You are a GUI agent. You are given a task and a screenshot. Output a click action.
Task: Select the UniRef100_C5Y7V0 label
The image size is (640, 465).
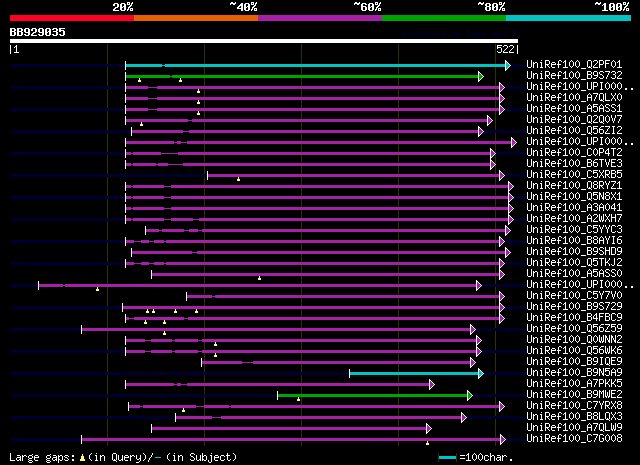pyautogui.click(x=574, y=296)
